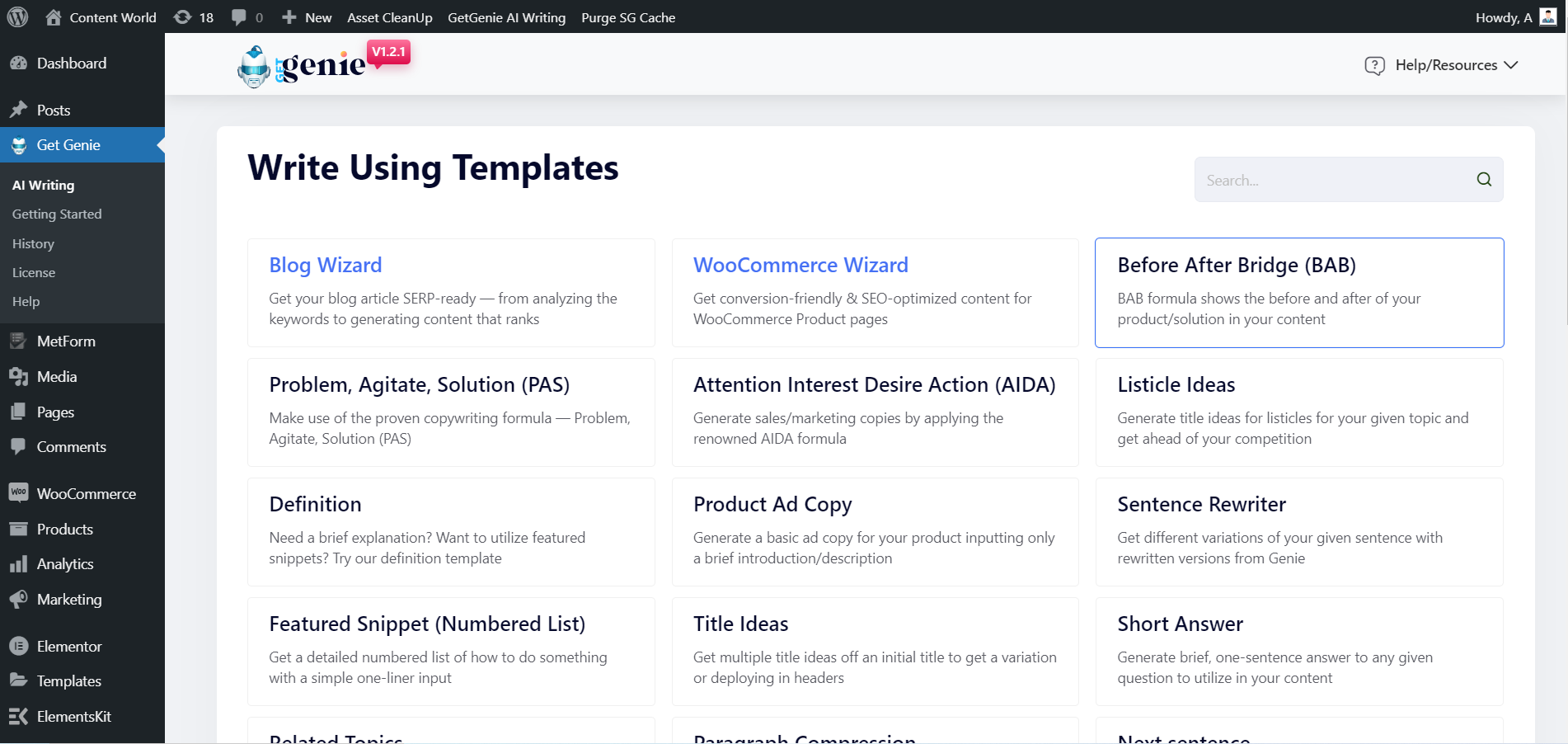Viewport: 1568px width, 744px height.
Task: Click the V1.2.1 version badge
Action: pyautogui.click(x=388, y=52)
